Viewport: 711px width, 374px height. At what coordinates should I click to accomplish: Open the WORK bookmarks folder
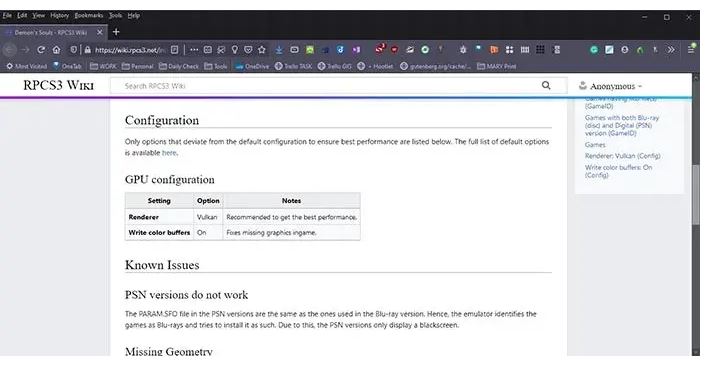103,66
